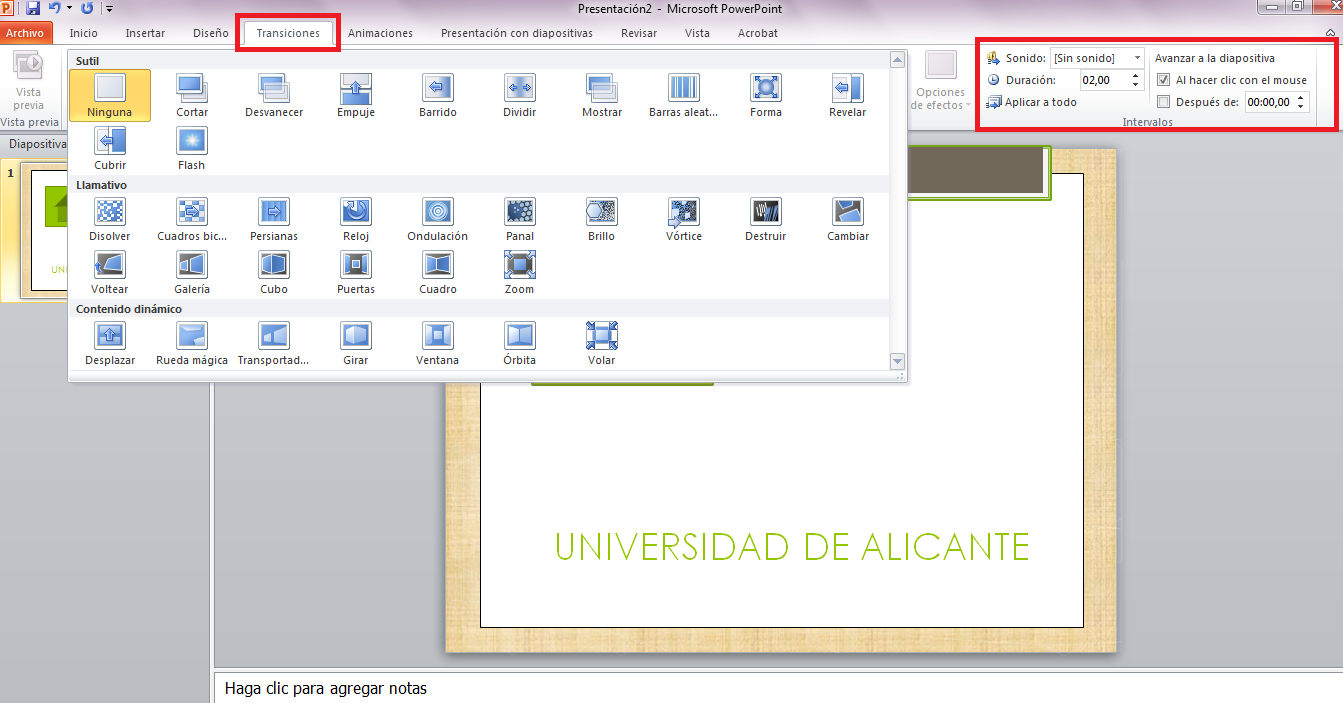This screenshot has width=1343, height=703.
Task: Open the Acrobat tab
Action: coord(757,33)
